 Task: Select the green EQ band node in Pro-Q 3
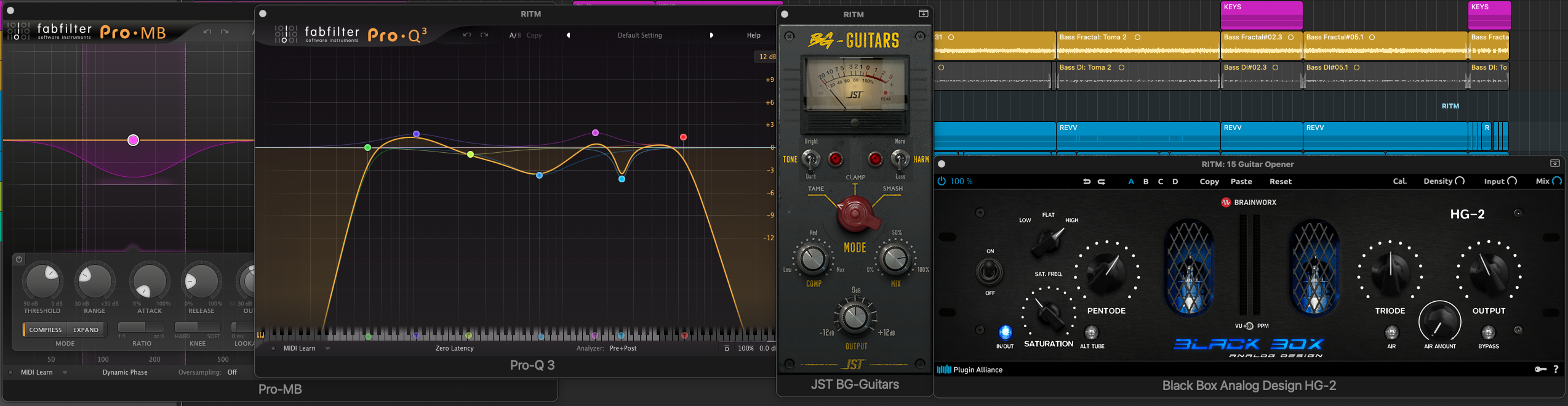click(367, 148)
